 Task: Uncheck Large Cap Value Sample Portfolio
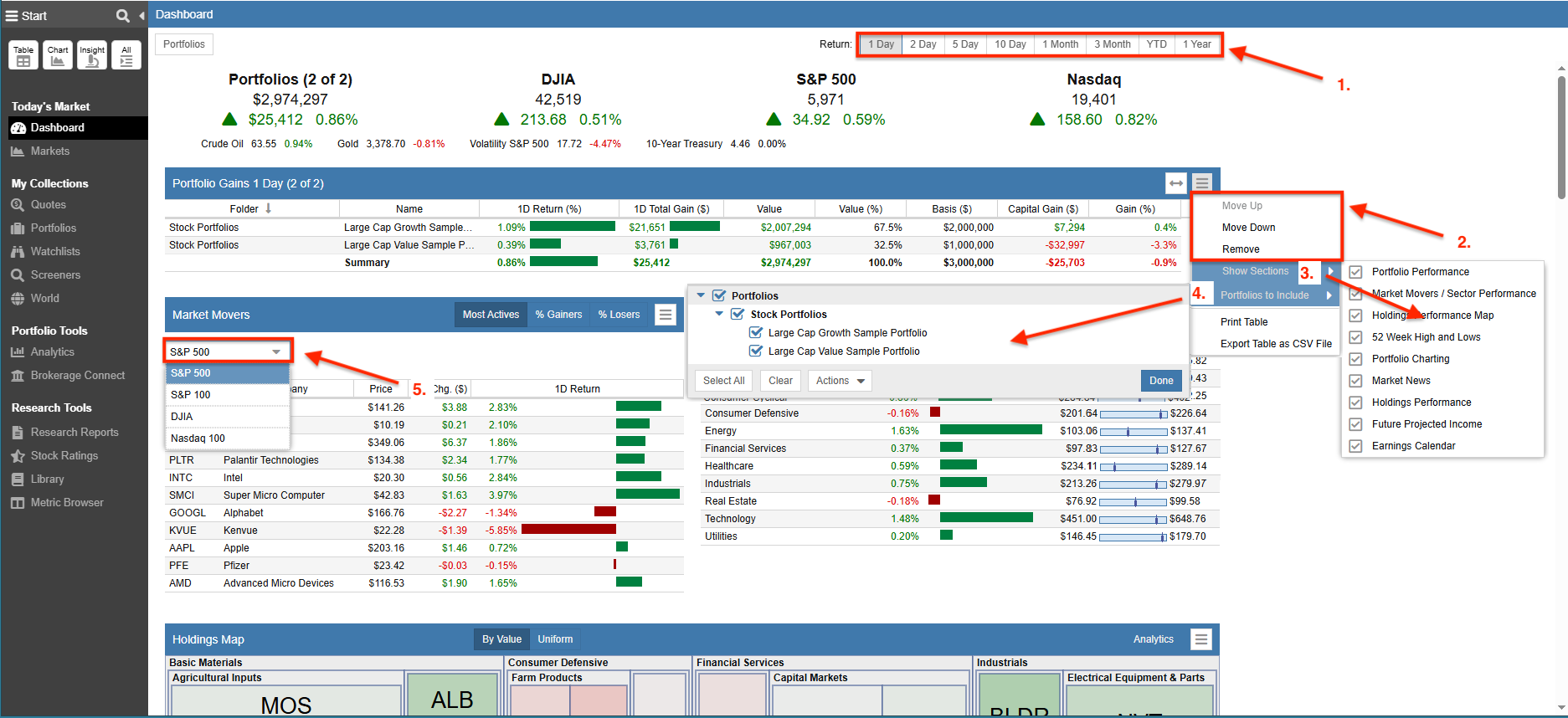pos(756,351)
